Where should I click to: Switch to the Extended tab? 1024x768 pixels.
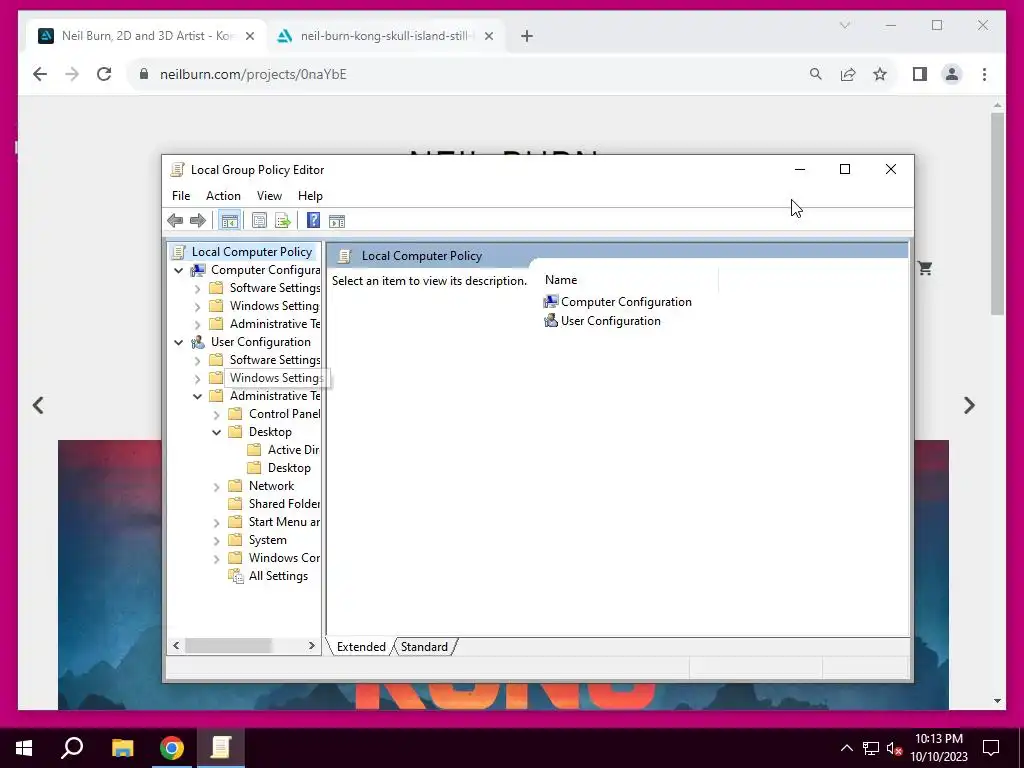(361, 647)
